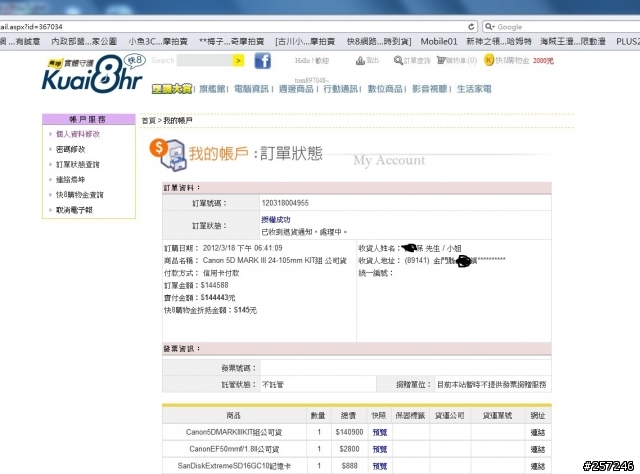Open 小魚3C bookmark in bookmarks bar
Image resolution: width=640 pixels, height=474 pixels.
point(158,41)
